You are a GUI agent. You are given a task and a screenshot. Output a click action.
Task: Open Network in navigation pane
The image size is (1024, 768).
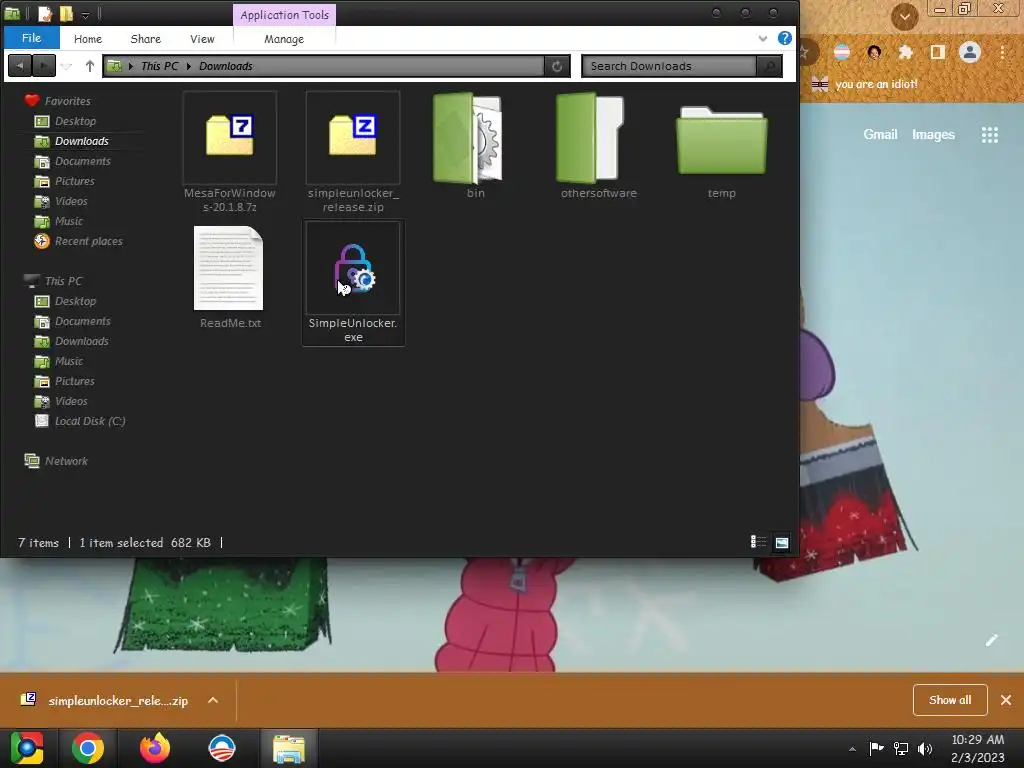tap(66, 461)
